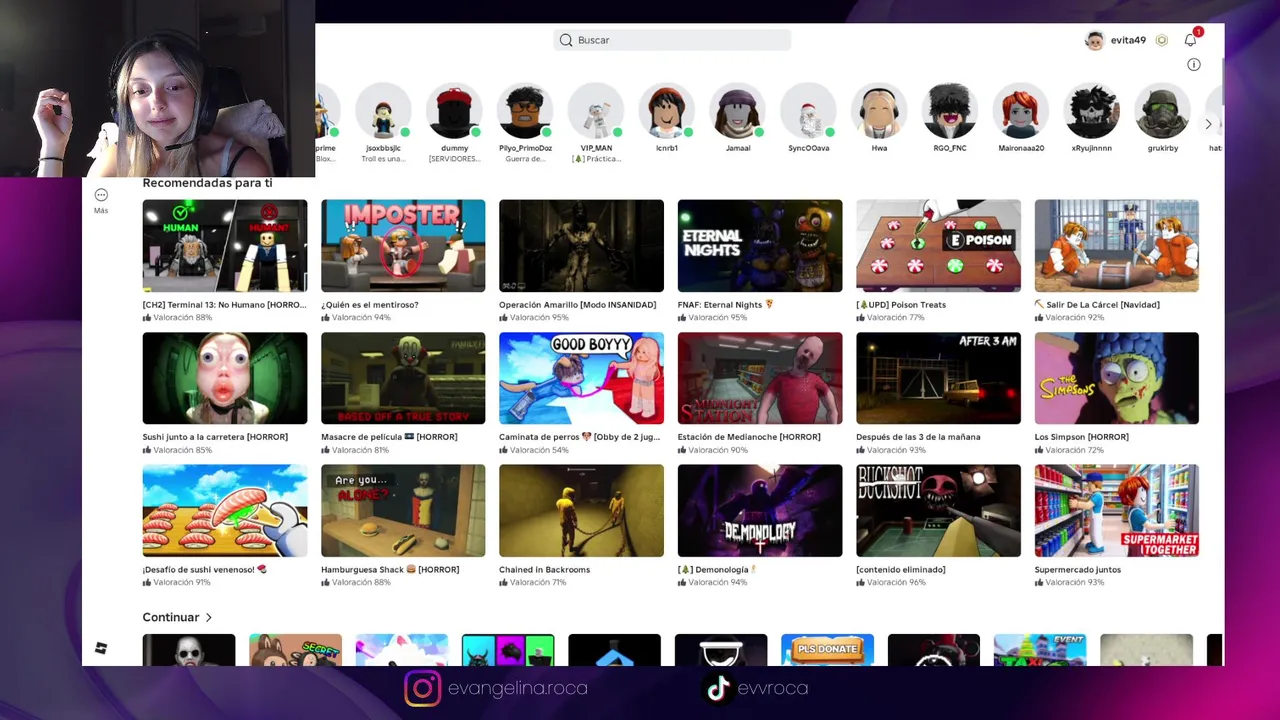Open friend dummy avatar
The height and width of the screenshot is (720, 1280).
(454, 111)
